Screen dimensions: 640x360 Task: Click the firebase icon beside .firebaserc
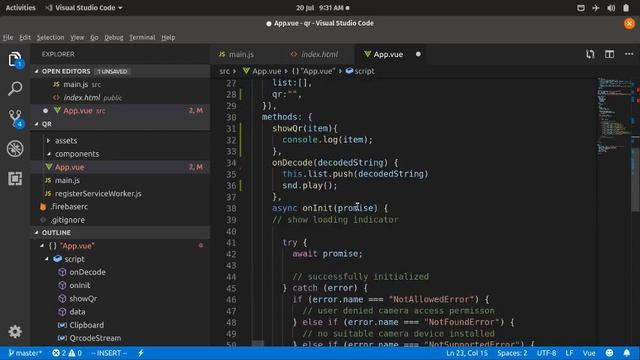43,207
